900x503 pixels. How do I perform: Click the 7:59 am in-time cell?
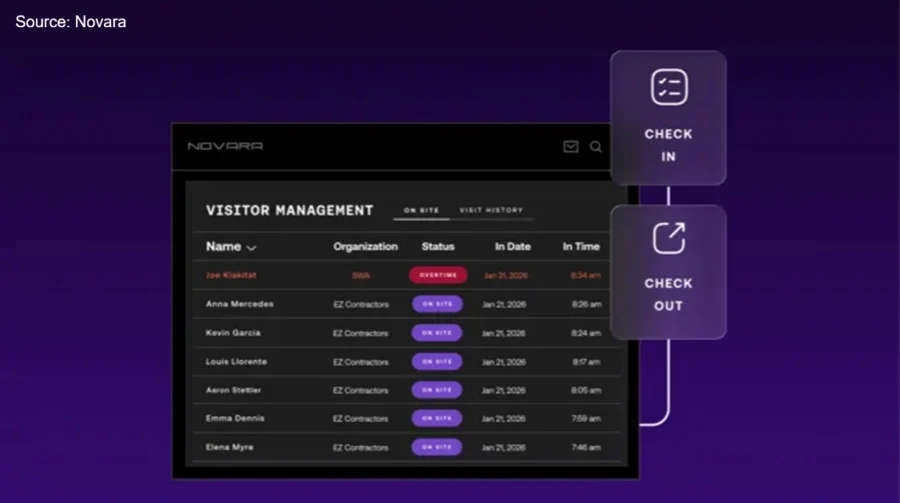coord(586,419)
